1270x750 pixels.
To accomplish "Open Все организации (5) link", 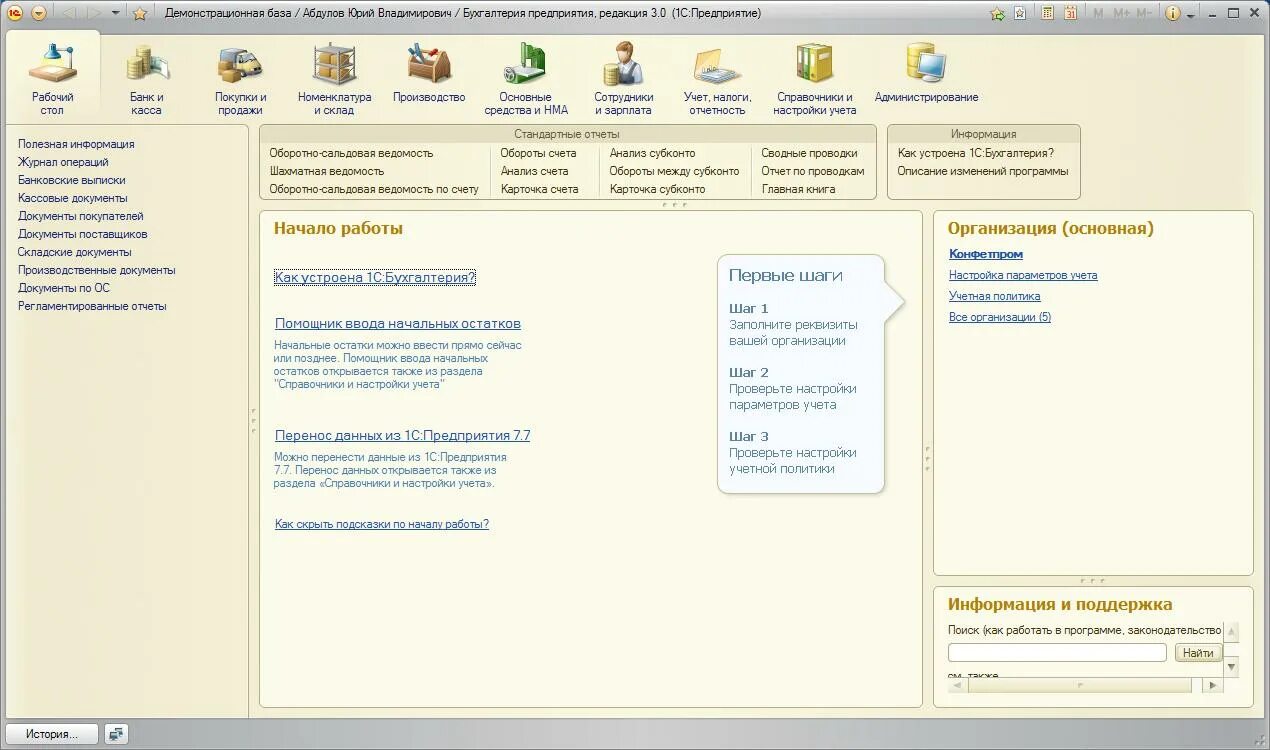I will coord(1000,317).
